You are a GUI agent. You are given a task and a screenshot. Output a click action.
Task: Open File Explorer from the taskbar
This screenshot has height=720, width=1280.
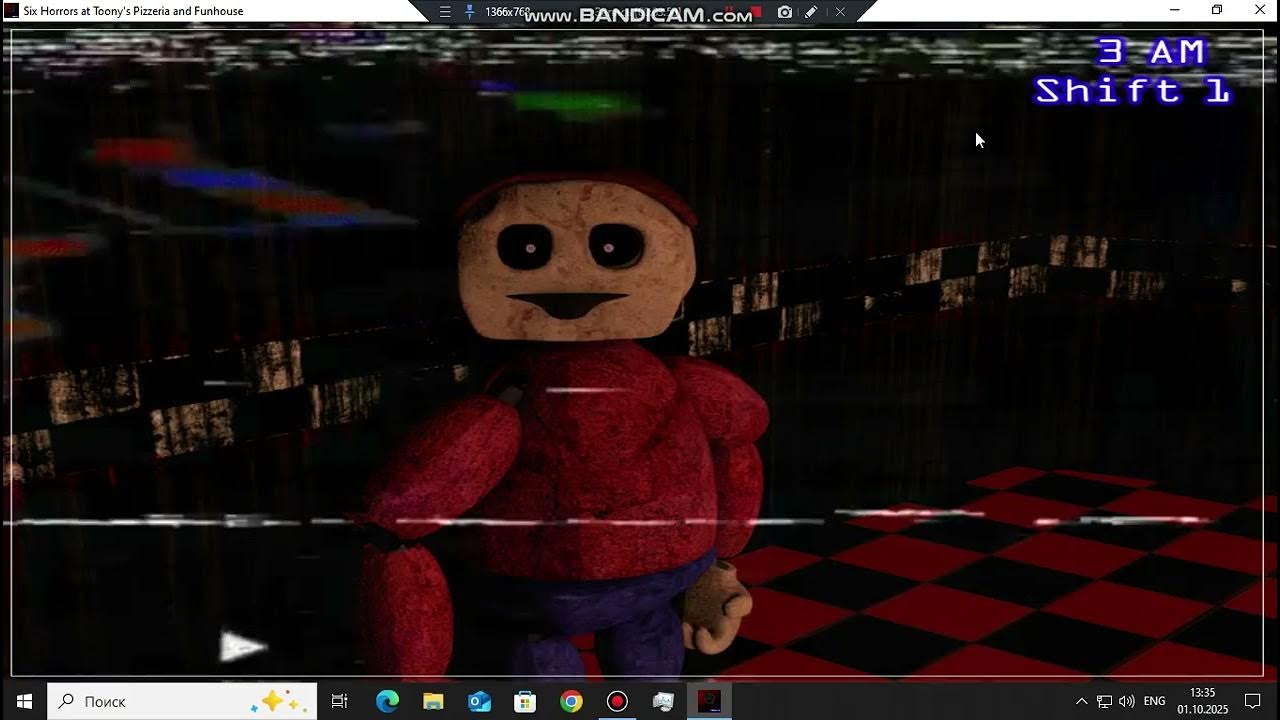433,701
